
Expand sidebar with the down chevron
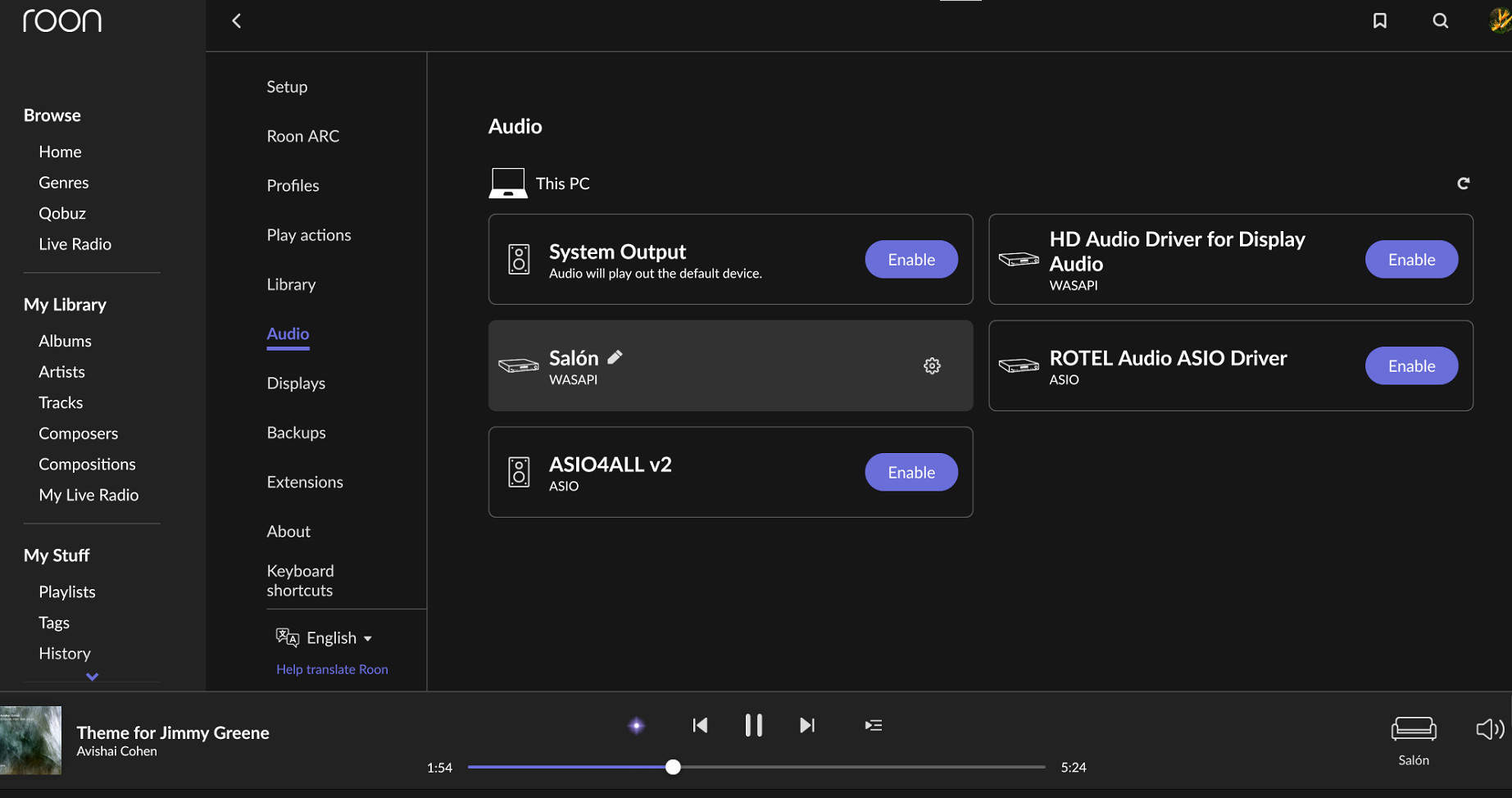[x=93, y=677]
